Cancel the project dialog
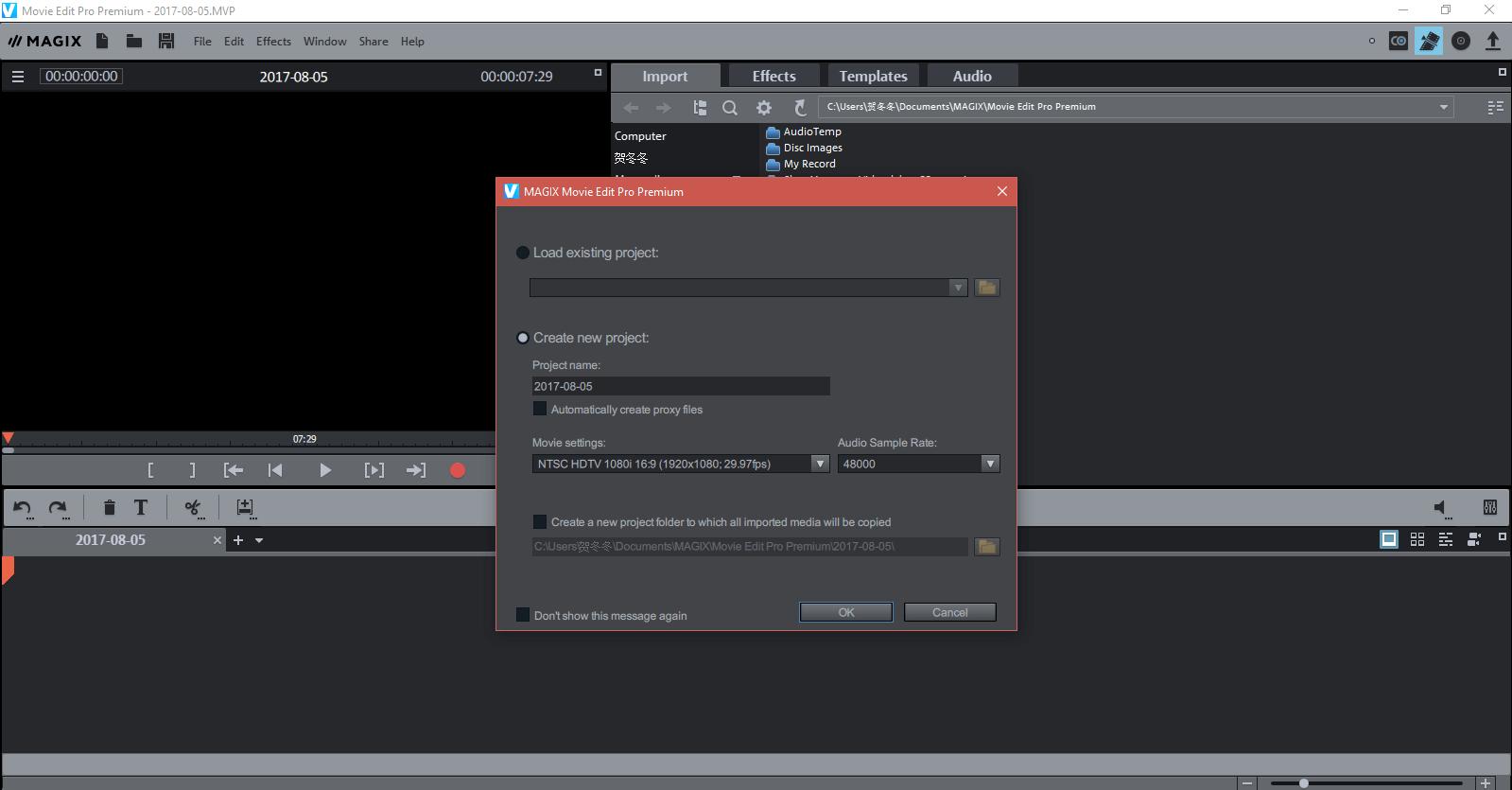This screenshot has width=1512, height=790. 950,612
